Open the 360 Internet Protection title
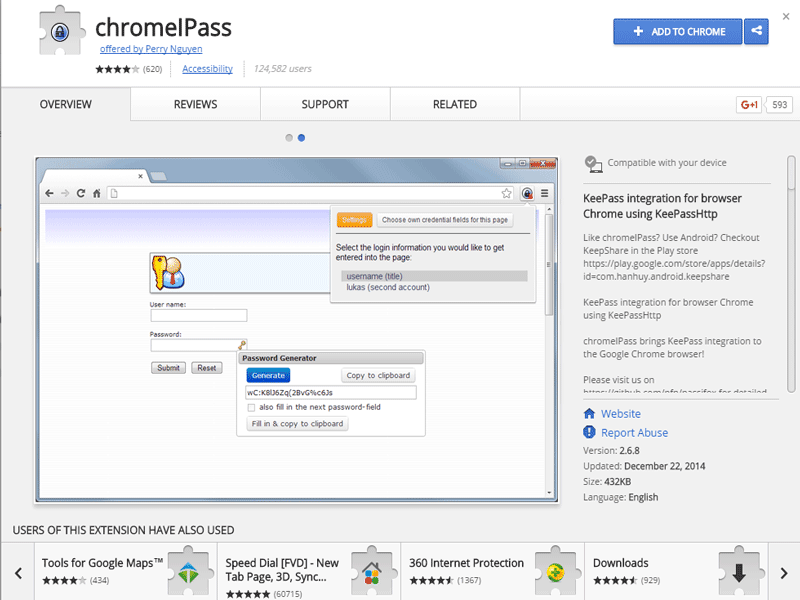The height and width of the screenshot is (600, 800). (466, 563)
